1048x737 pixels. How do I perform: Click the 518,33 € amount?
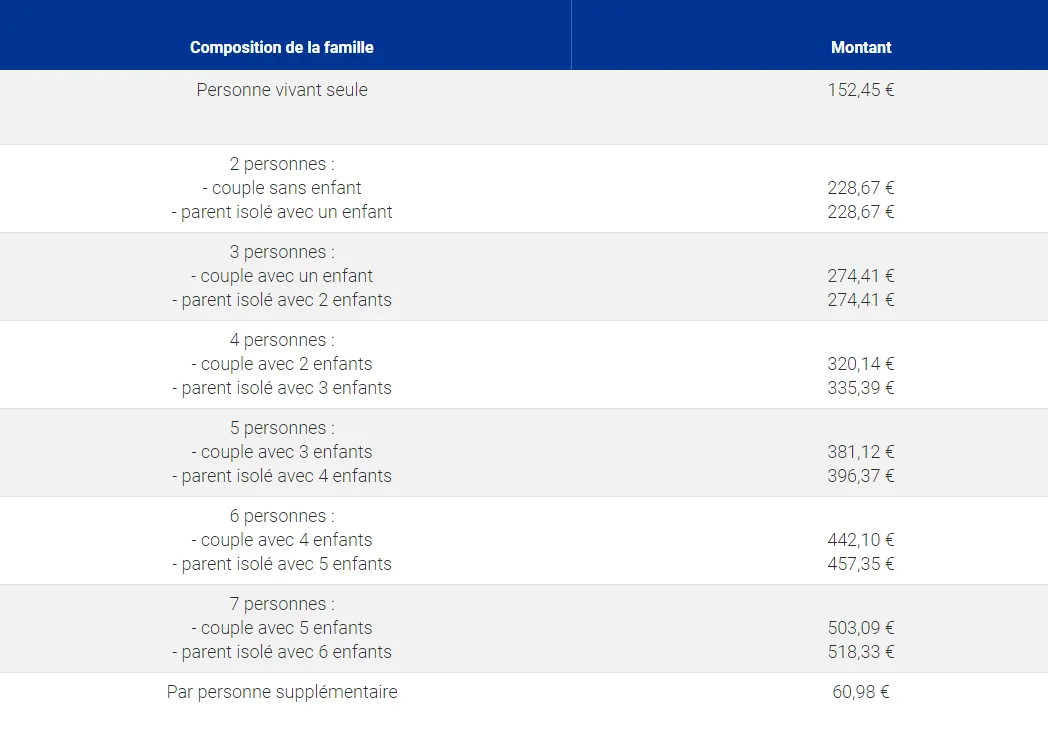pos(860,652)
